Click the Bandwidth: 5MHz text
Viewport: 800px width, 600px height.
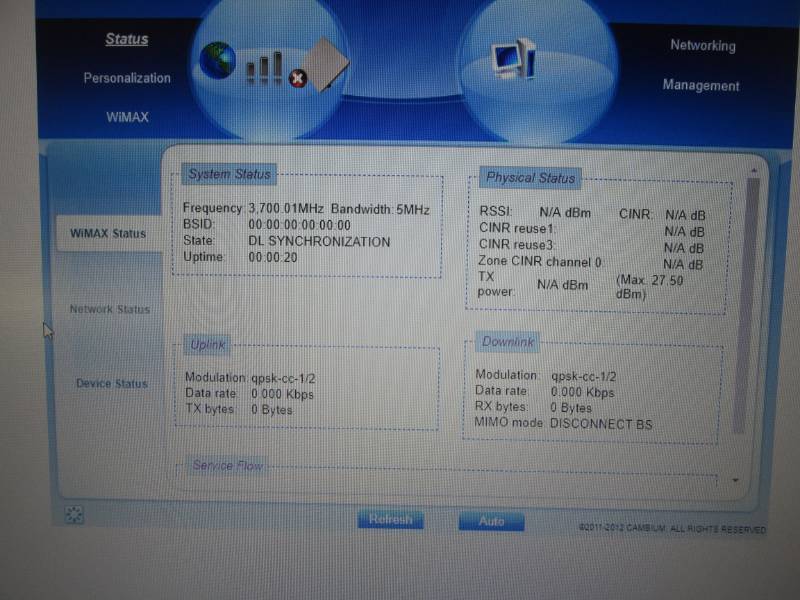point(380,210)
